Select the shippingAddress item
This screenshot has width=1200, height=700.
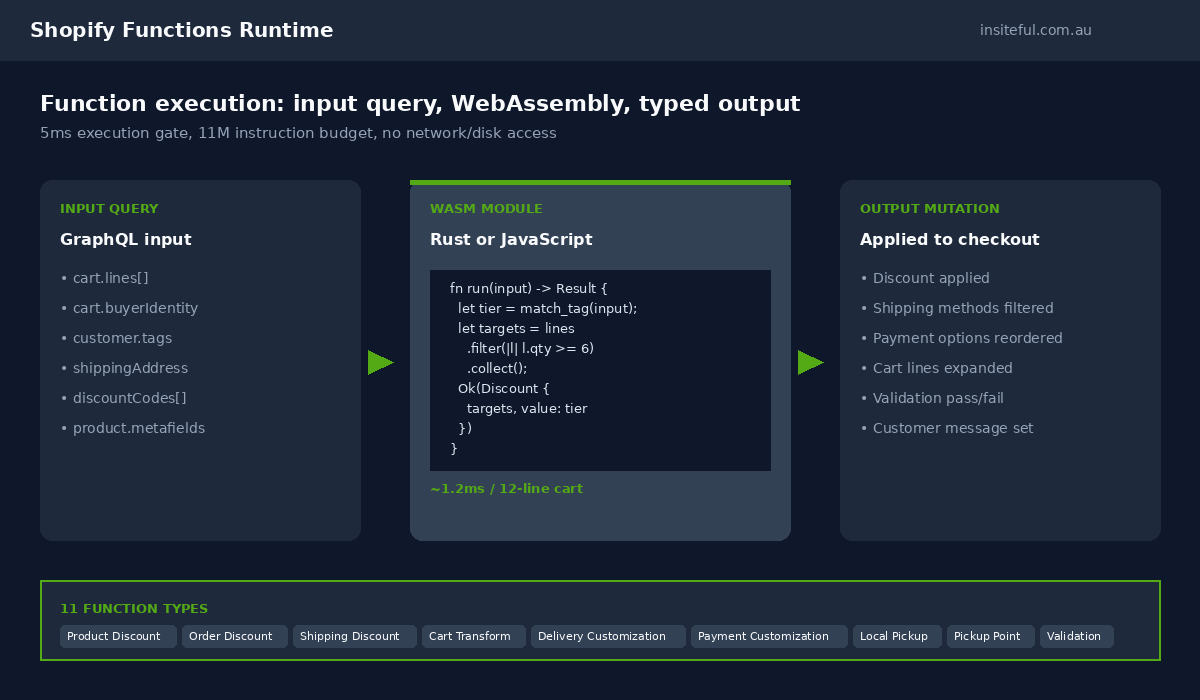(x=124, y=368)
